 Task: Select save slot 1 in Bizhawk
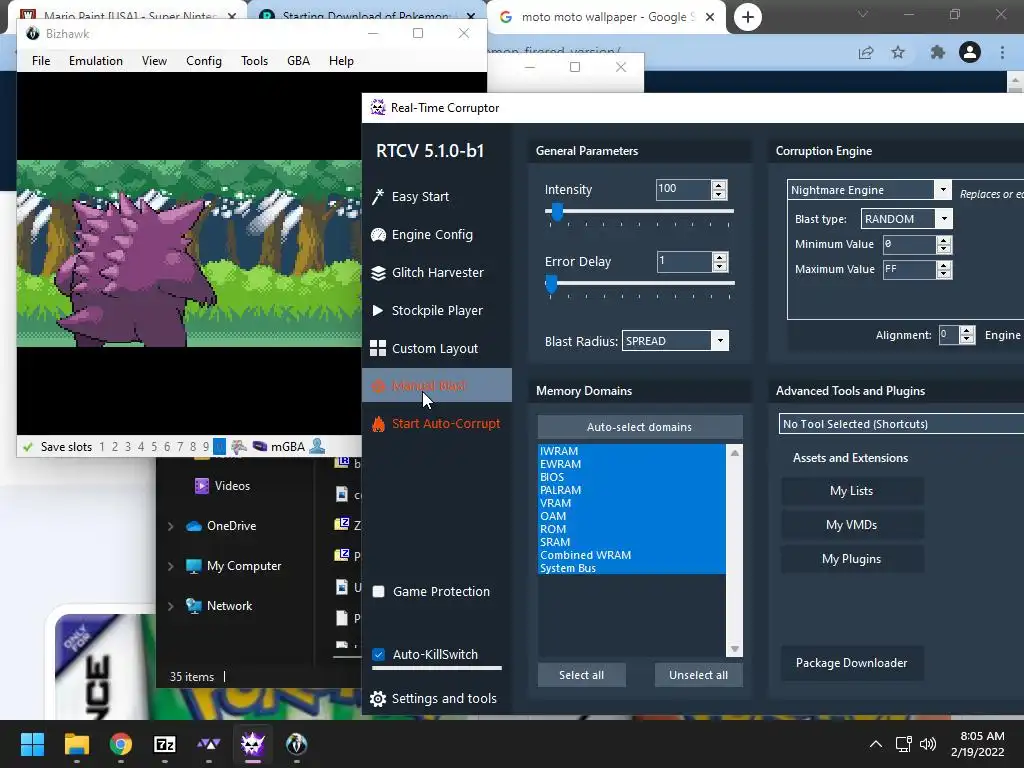click(x=102, y=447)
